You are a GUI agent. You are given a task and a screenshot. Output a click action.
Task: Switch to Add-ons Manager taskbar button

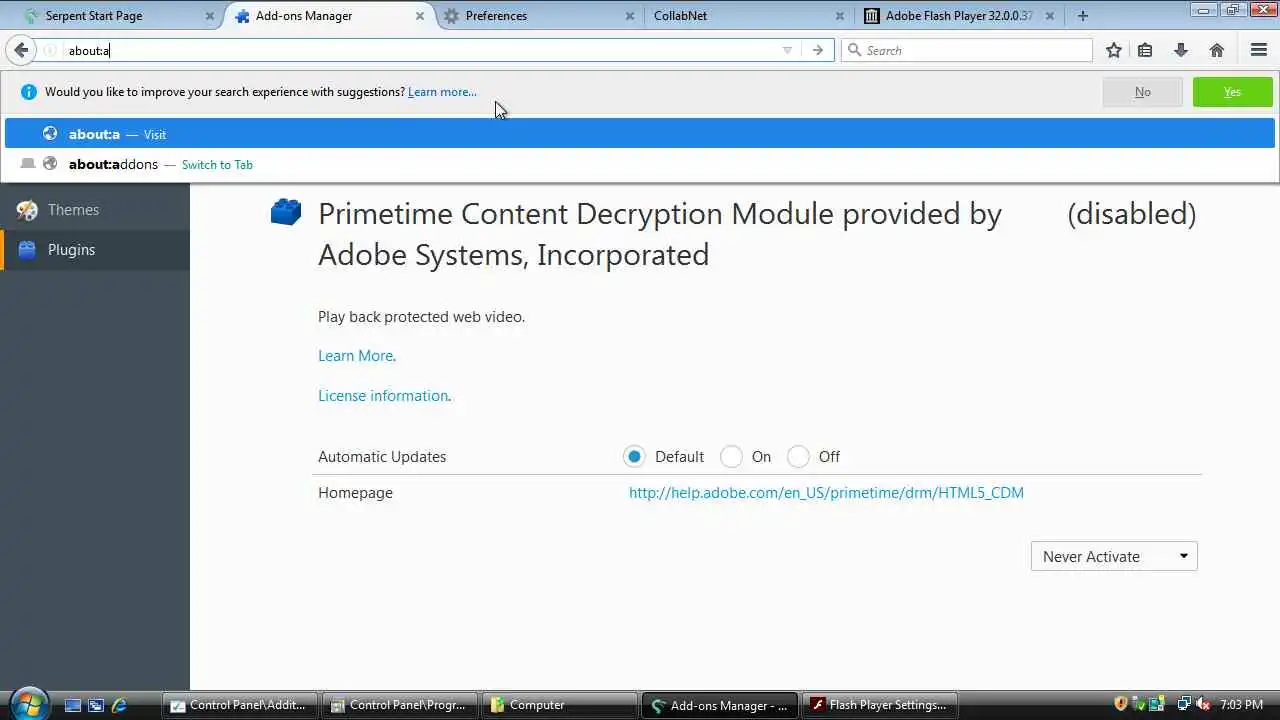click(720, 705)
